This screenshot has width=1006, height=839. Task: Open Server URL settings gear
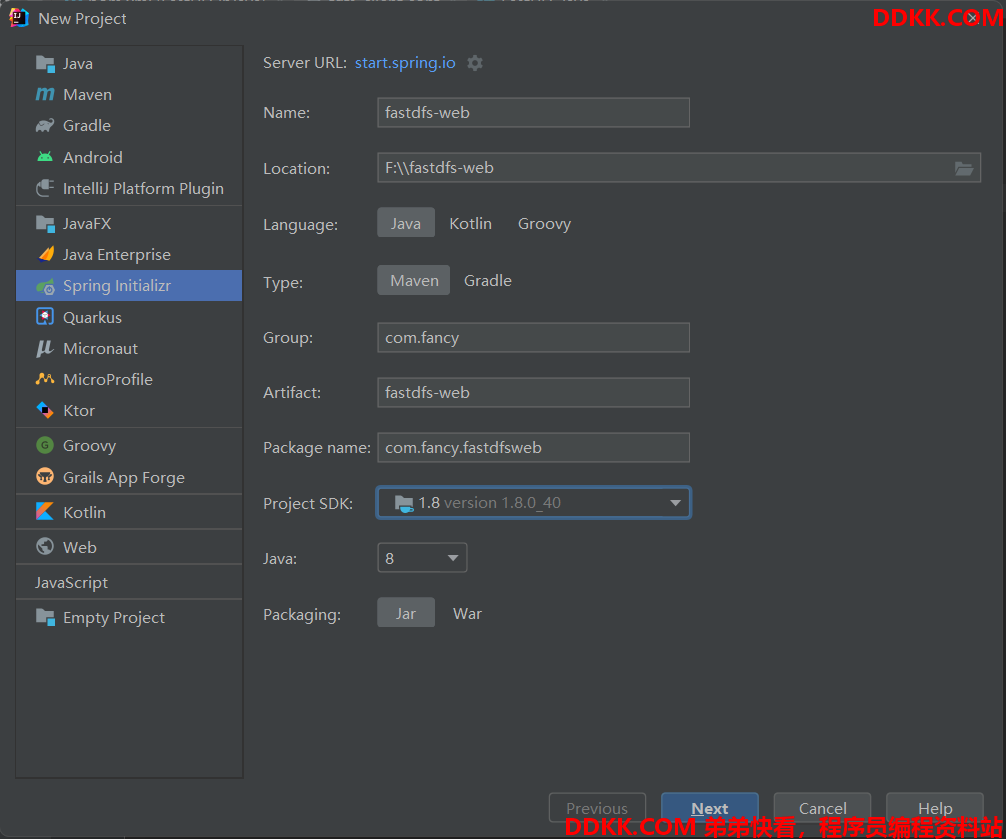475,63
